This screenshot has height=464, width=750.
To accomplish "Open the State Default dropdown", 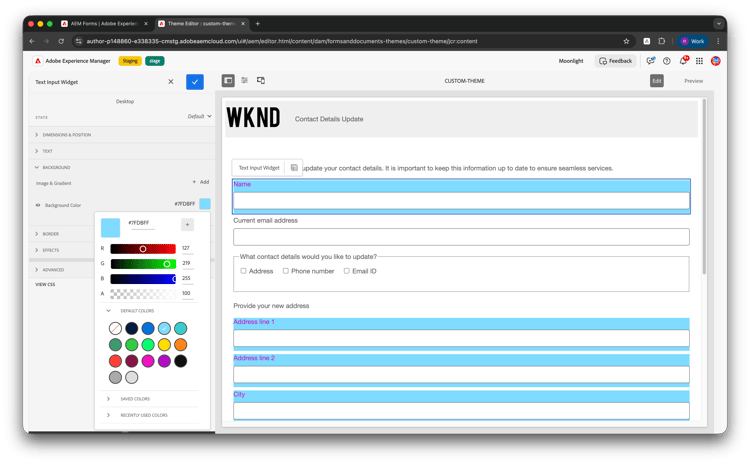I will [x=199, y=116].
